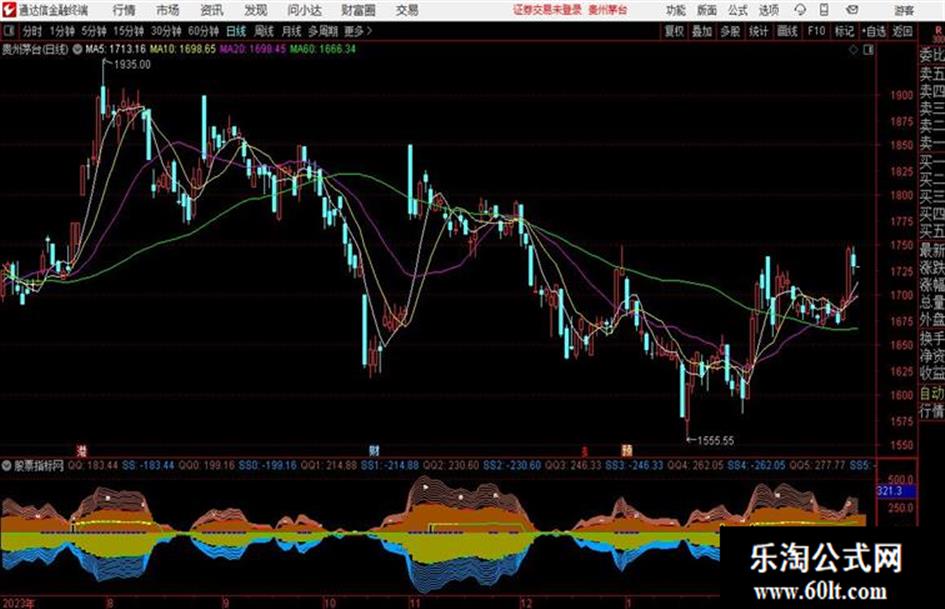
Task: Open the message envelope icon
Action: (852, 10)
